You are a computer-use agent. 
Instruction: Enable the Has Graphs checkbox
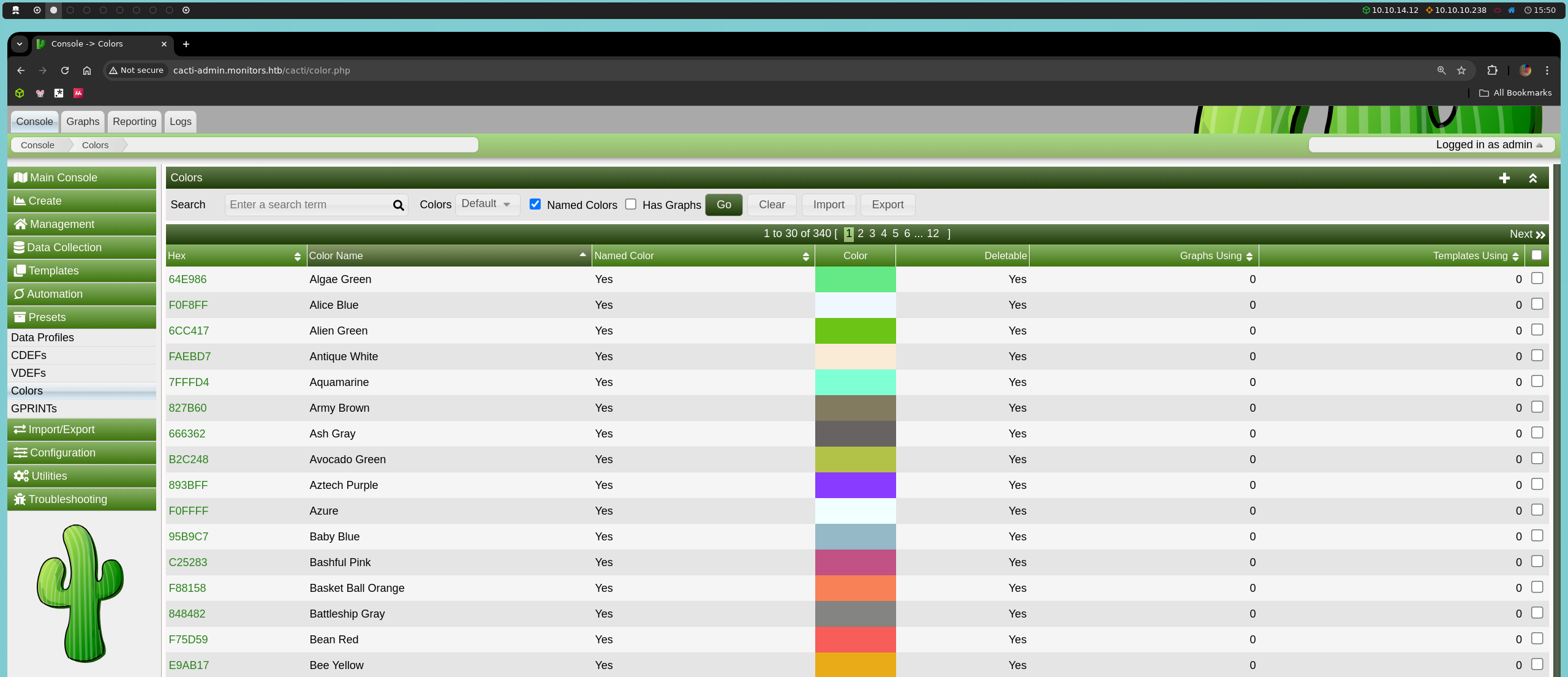point(631,204)
